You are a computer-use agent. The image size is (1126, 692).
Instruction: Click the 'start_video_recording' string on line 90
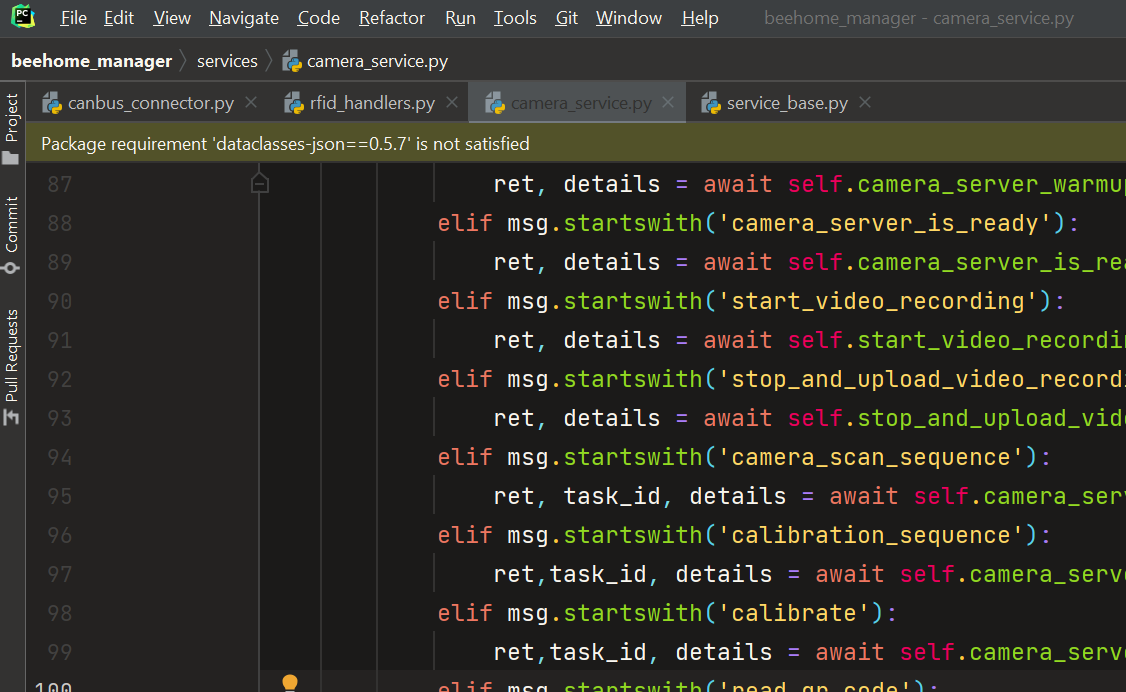[x=878, y=301]
